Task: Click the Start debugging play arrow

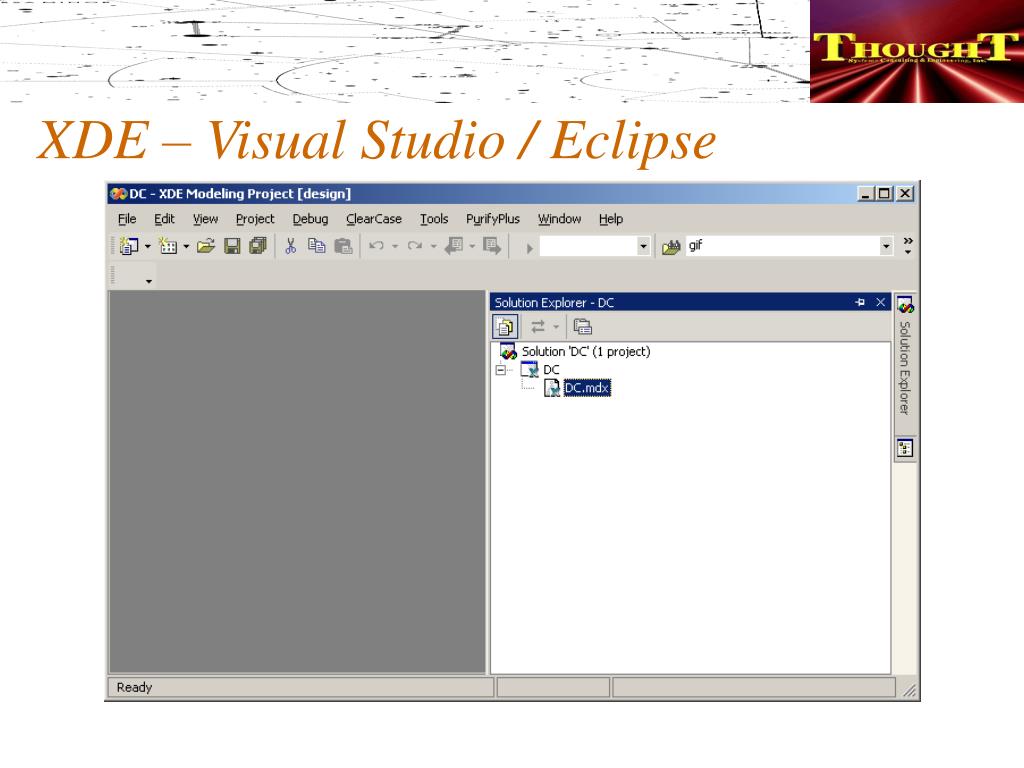Action: coord(530,248)
